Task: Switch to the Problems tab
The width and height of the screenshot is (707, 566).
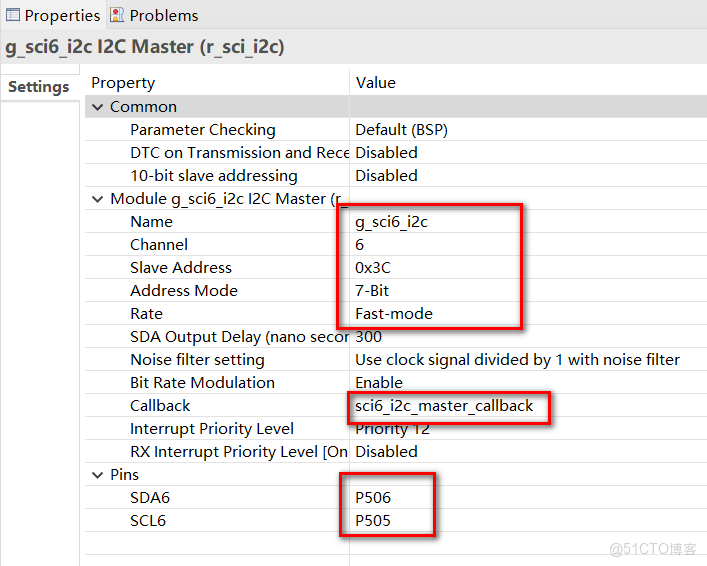Action: click(x=163, y=15)
